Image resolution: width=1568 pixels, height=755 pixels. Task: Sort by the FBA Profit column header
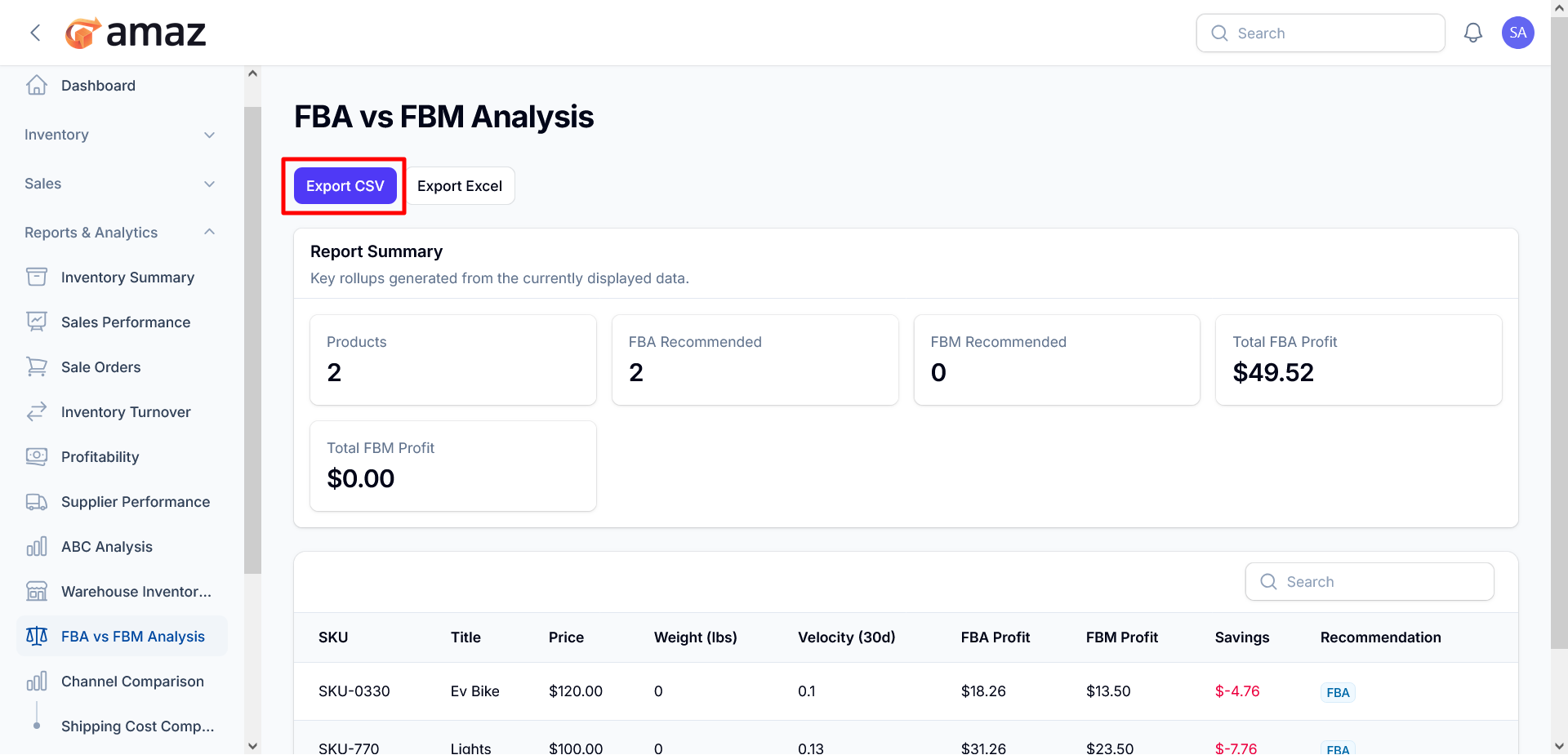click(995, 637)
